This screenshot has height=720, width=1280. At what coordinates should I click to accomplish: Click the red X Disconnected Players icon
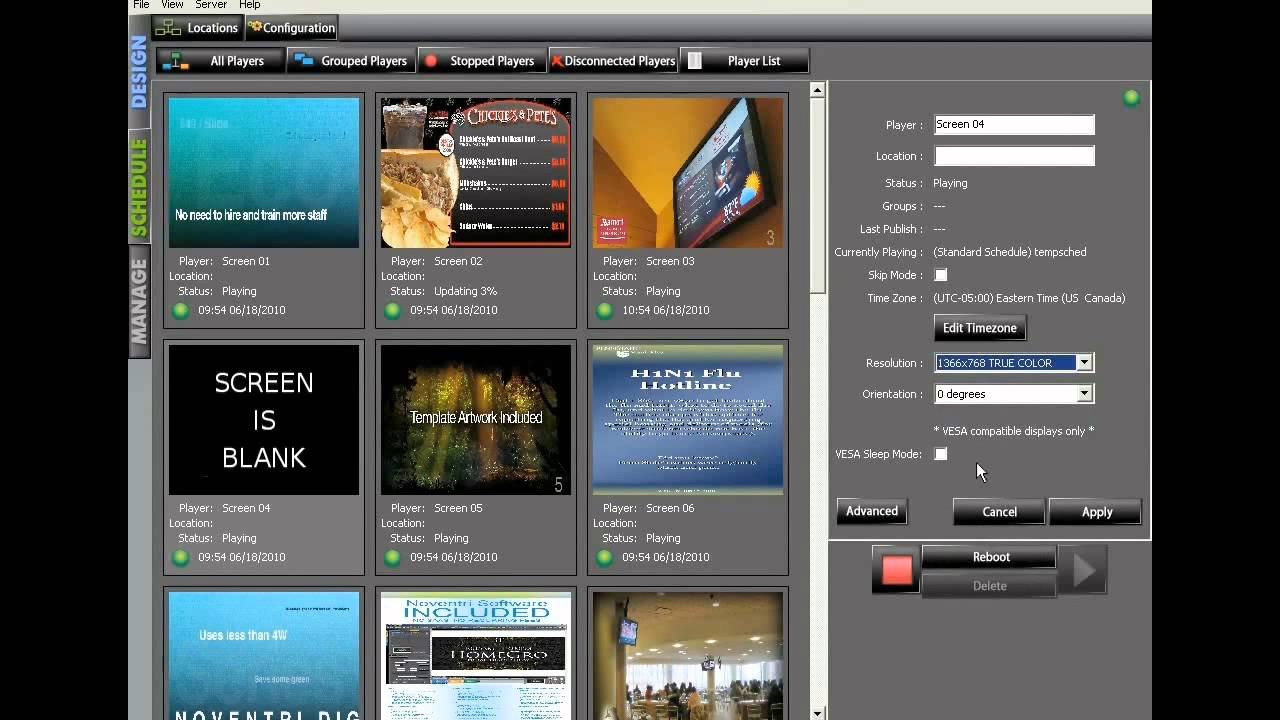[x=557, y=61]
